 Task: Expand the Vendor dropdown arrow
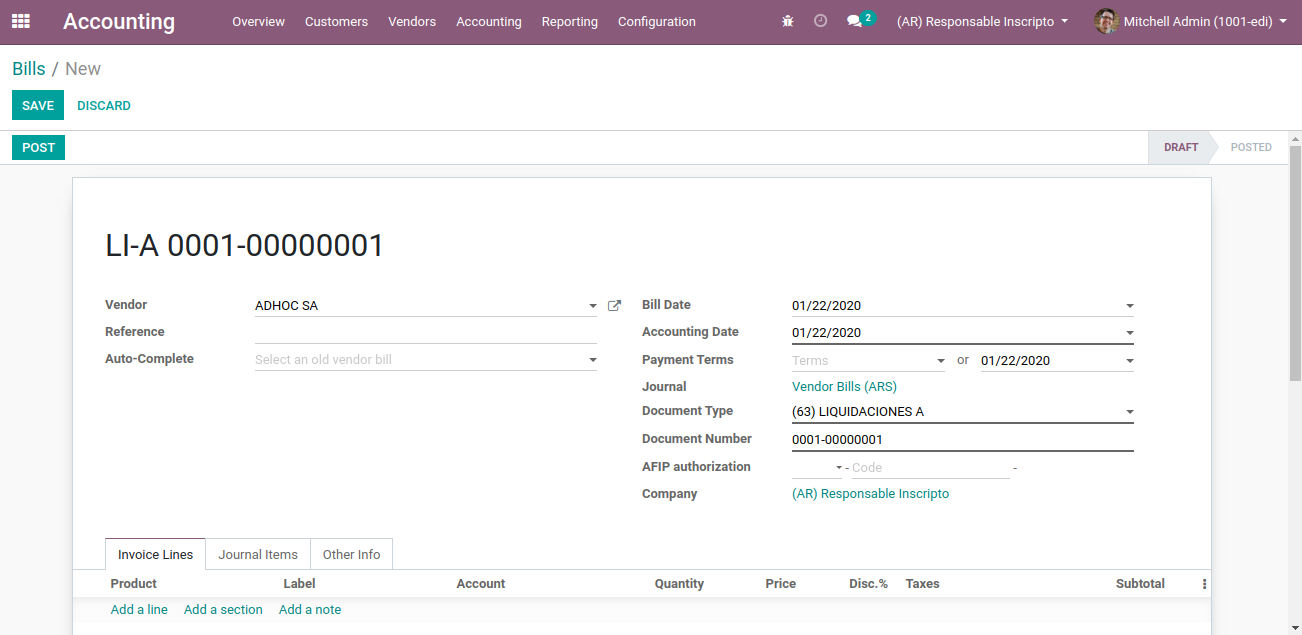(592, 307)
